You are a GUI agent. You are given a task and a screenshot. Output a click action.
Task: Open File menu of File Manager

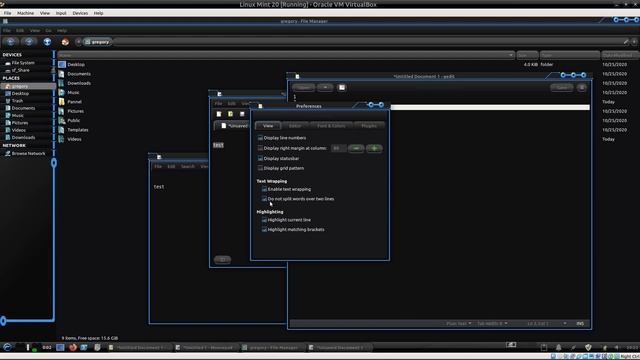7,31
